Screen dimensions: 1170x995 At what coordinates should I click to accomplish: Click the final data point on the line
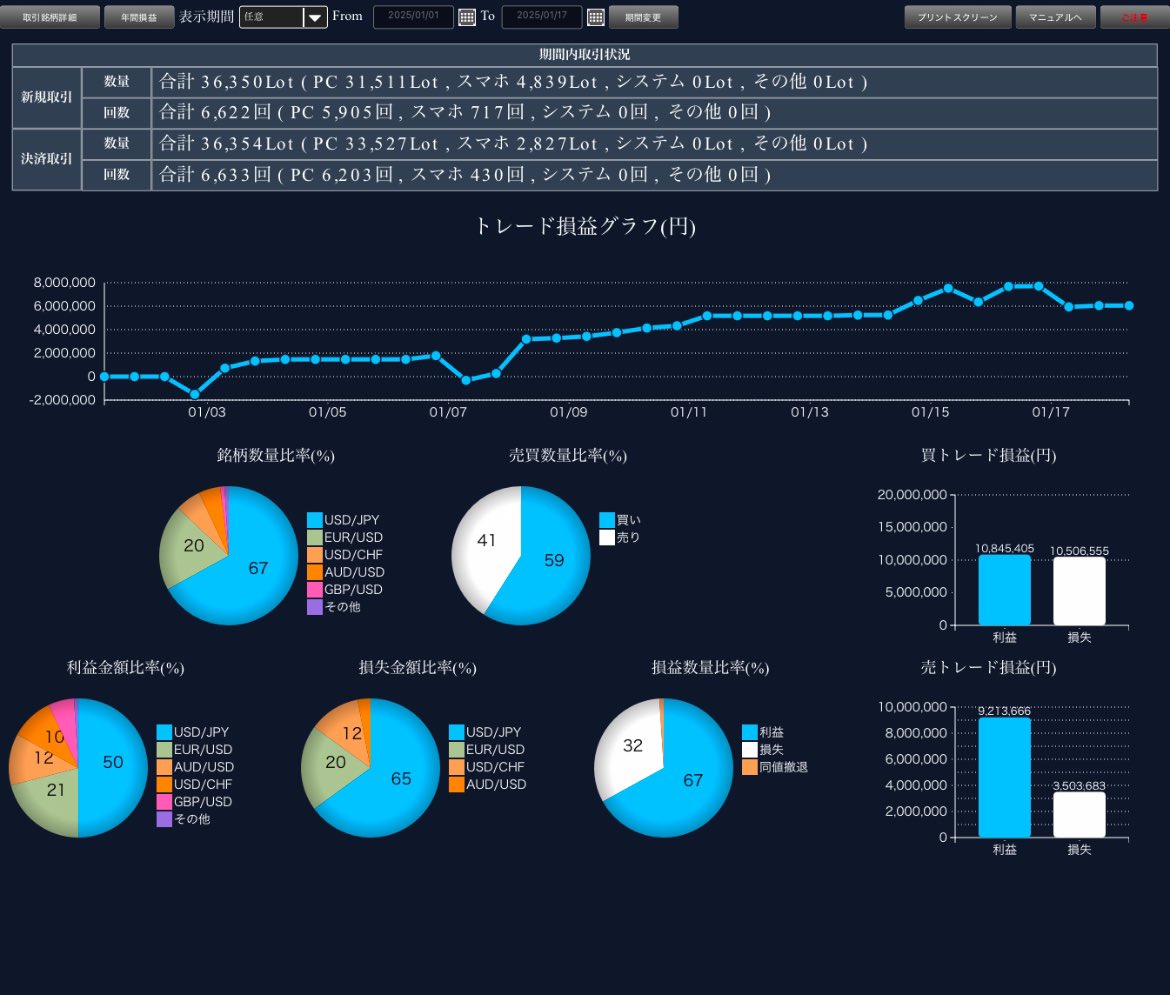point(1129,305)
